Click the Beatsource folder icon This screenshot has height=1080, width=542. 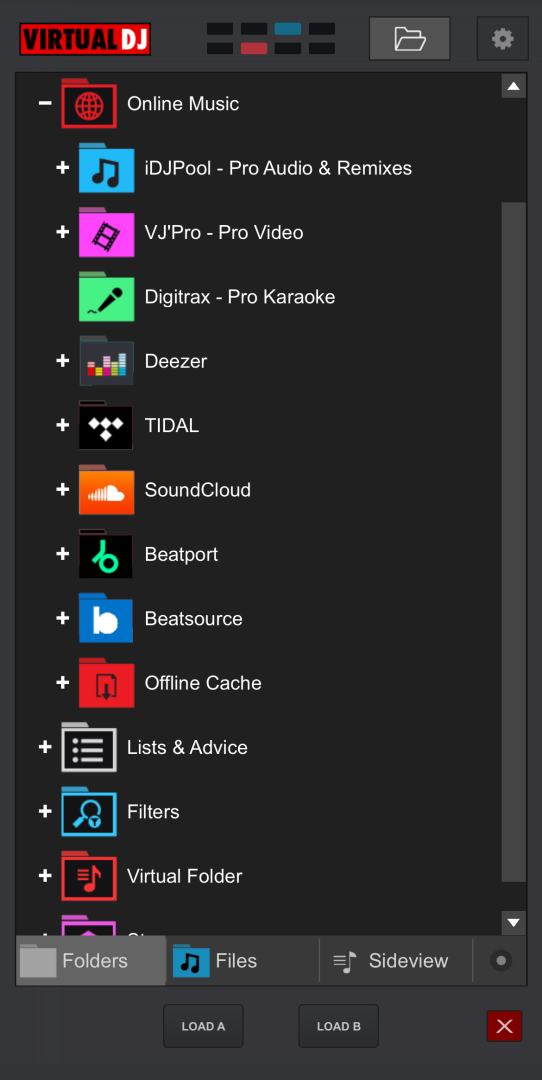pyautogui.click(x=106, y=619)
